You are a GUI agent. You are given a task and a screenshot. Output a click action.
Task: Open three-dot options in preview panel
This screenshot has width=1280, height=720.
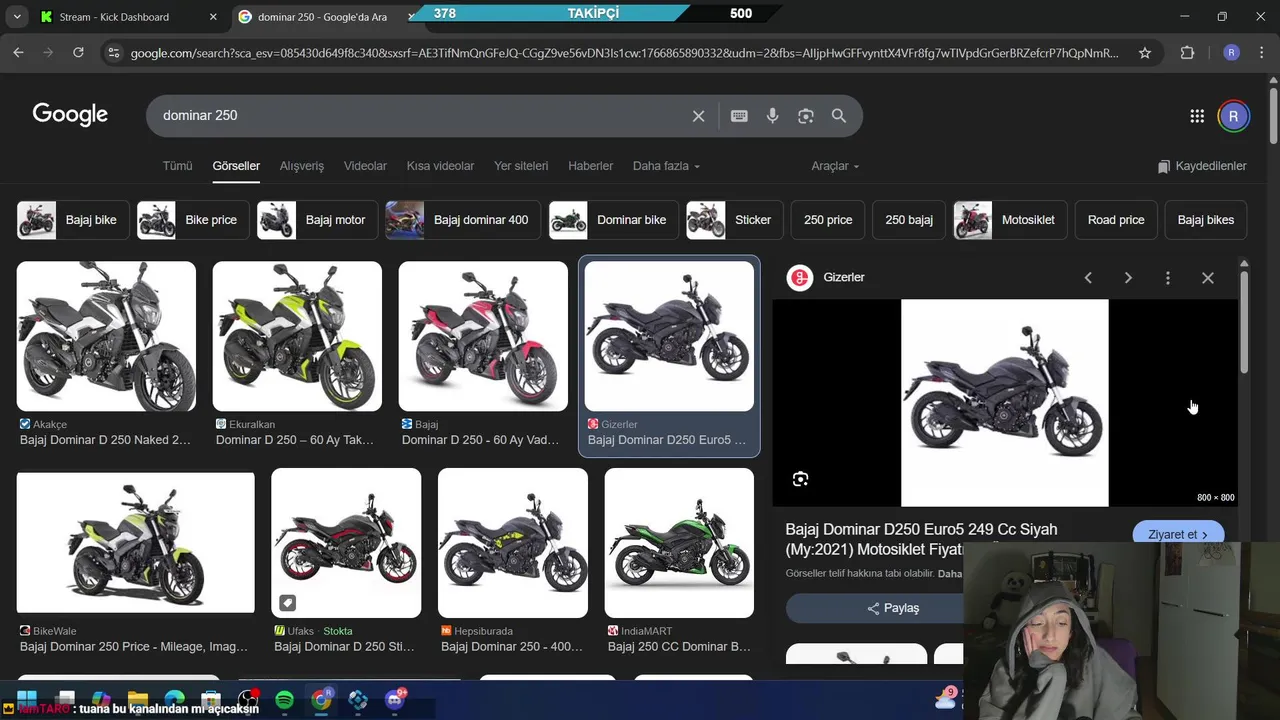[x=1167, y=278]
